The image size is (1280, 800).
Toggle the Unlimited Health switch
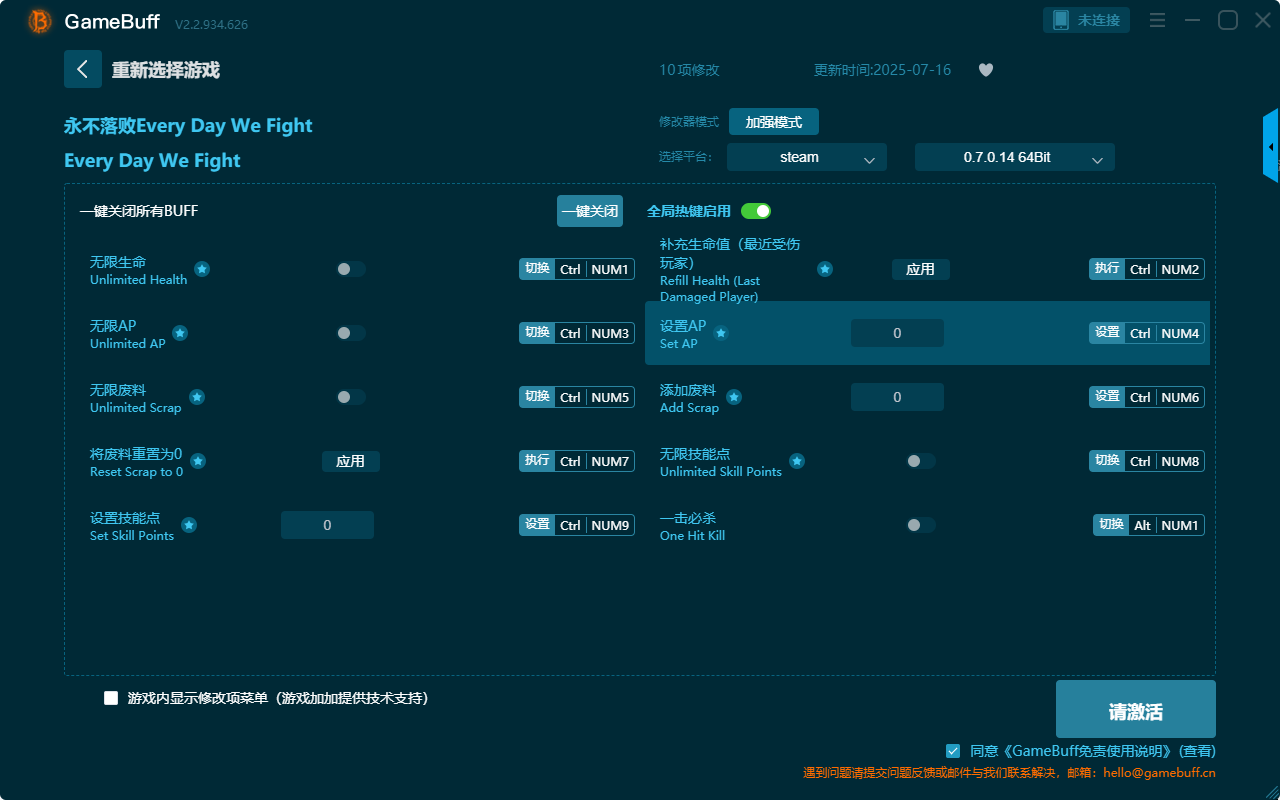tap(351, 269)
